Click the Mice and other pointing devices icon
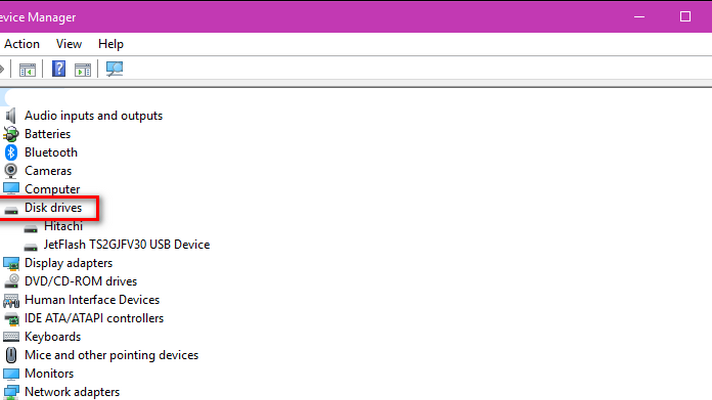The image size is (712, 400). coord(11,355)
